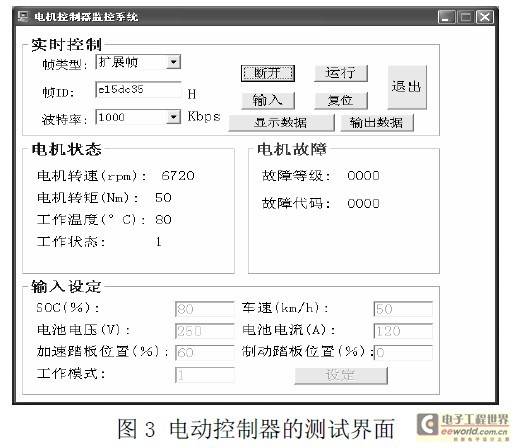Image resolution: width=514 pixels, height=448 pixels.
Task: Click the 输入 button
Action: click(268, 100)
